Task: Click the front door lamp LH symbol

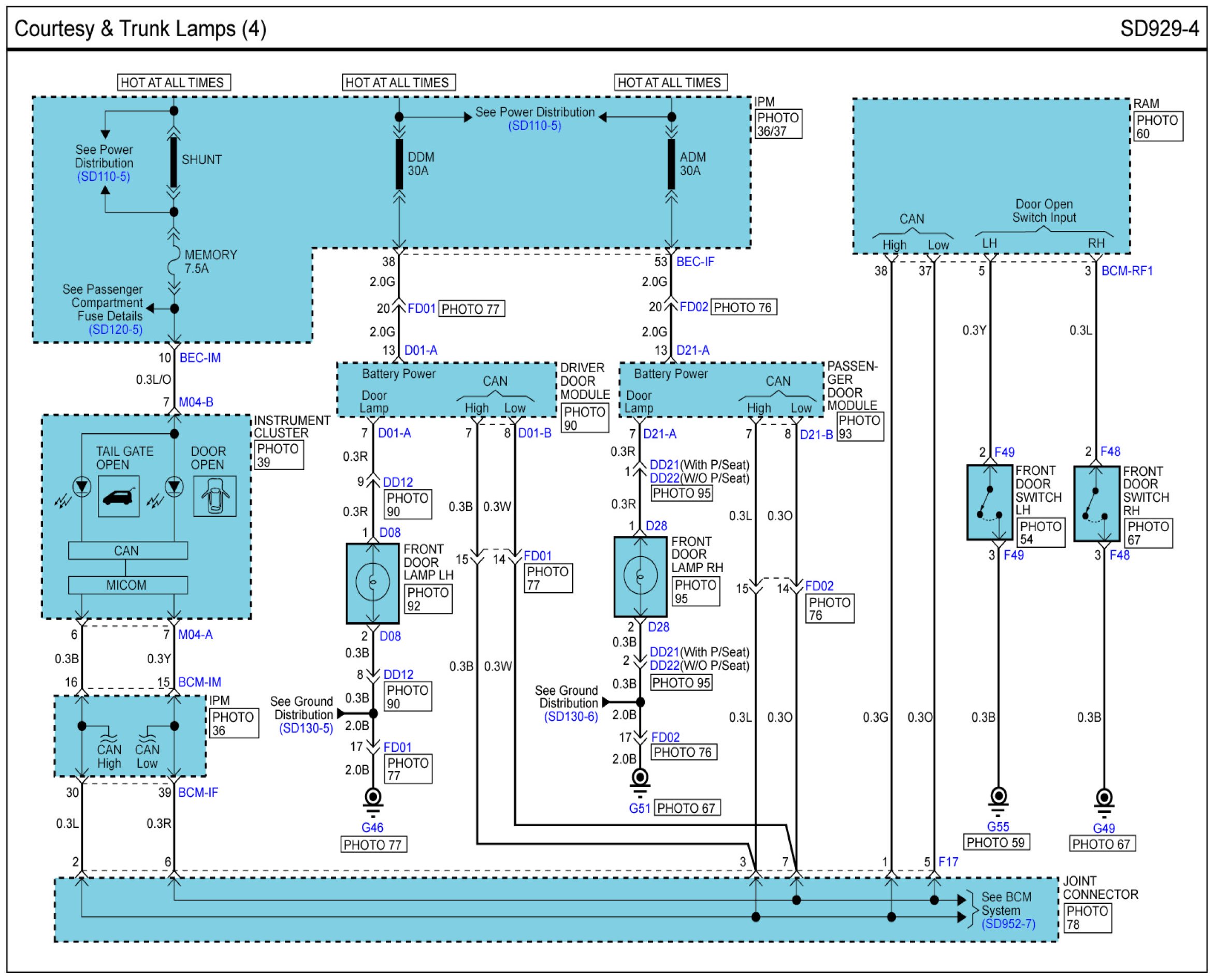Action: (372, 583)
